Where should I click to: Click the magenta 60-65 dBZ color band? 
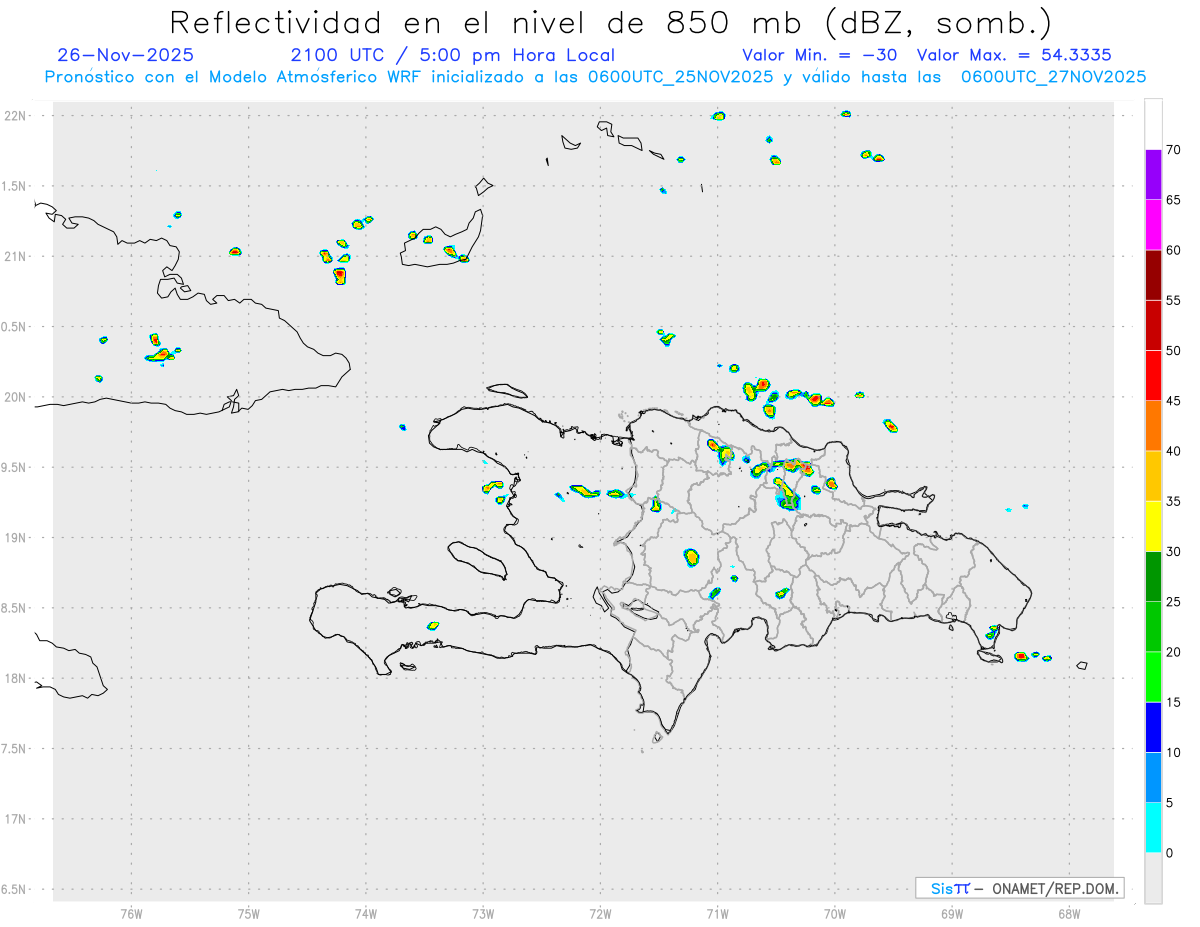[1153, 224]
